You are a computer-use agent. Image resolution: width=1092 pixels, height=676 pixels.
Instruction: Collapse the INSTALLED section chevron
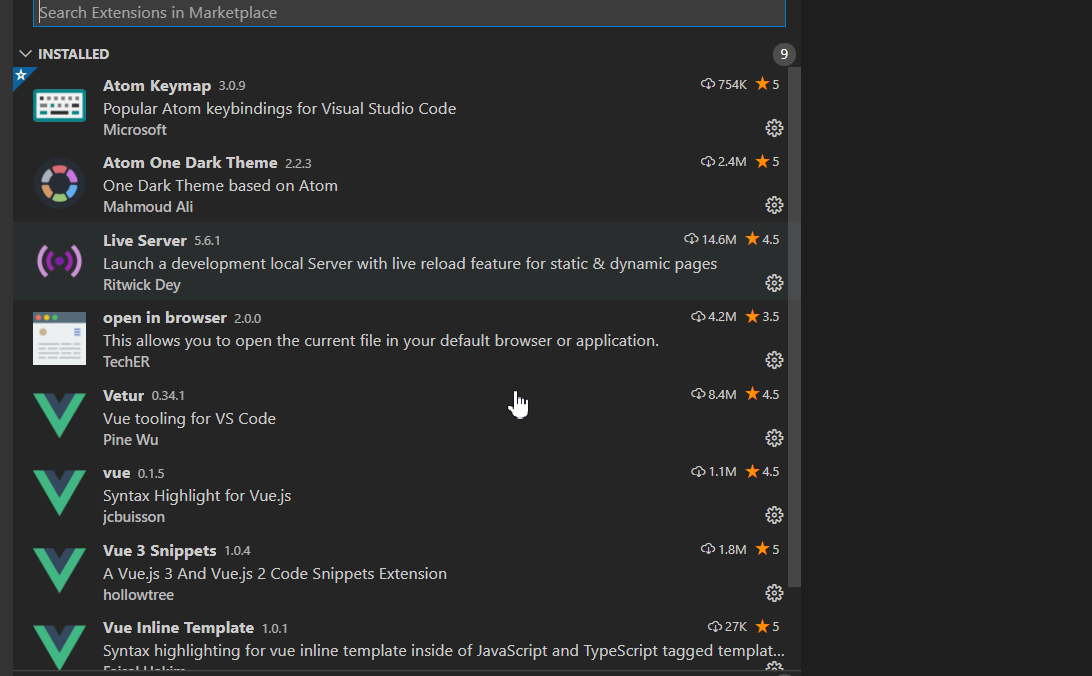(x=26, y=54)
